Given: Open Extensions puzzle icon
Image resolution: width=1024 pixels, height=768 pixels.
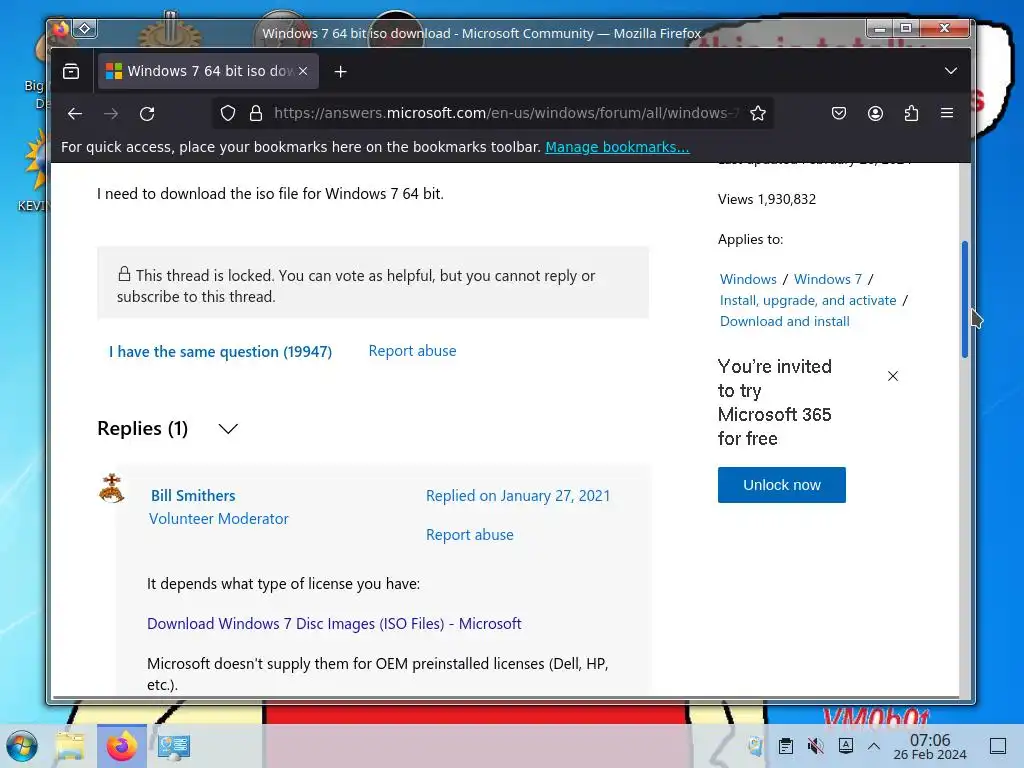Looking at the screenshot, I should point(911,114).
